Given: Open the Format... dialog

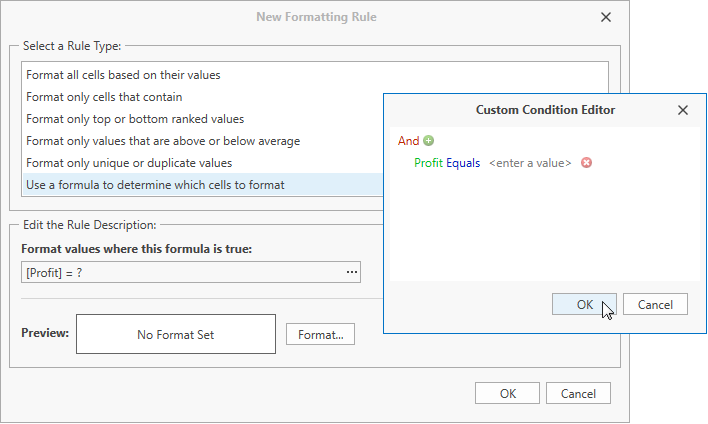Looking at the screenshot, I should click(321, 335).
